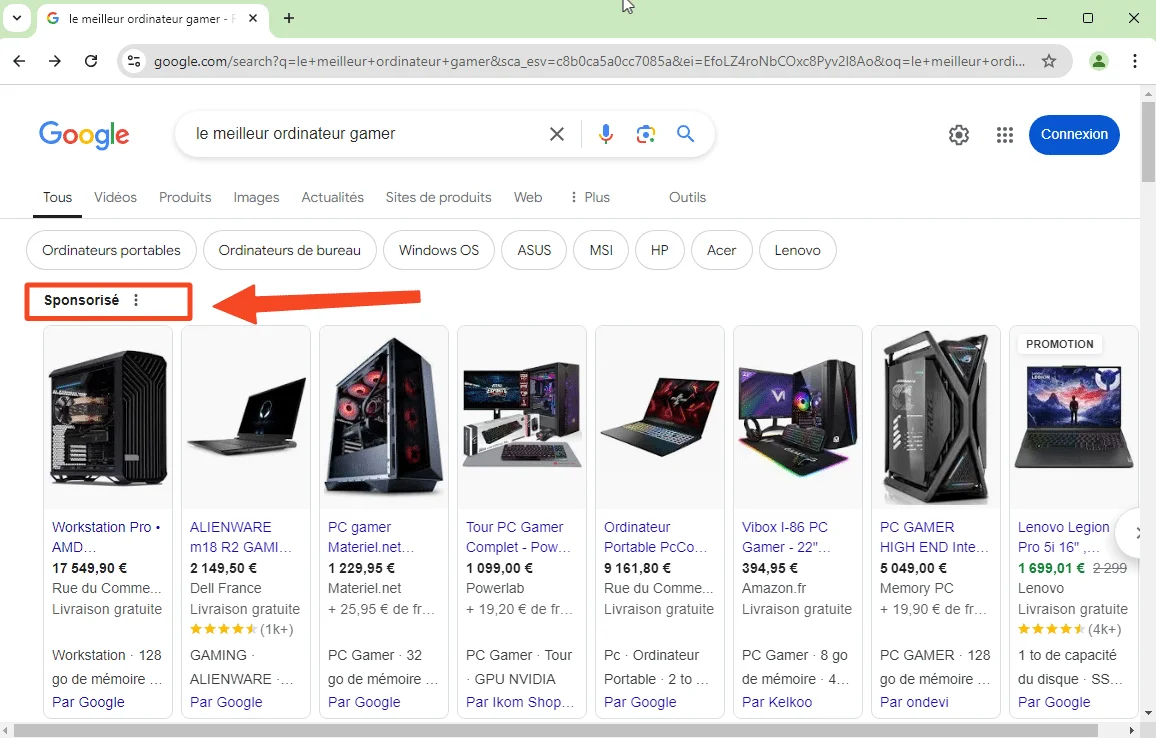Viewport: 1156px width, 738px height.
Task: Click the browser address bar URL
Action: [x=589, y=61]
